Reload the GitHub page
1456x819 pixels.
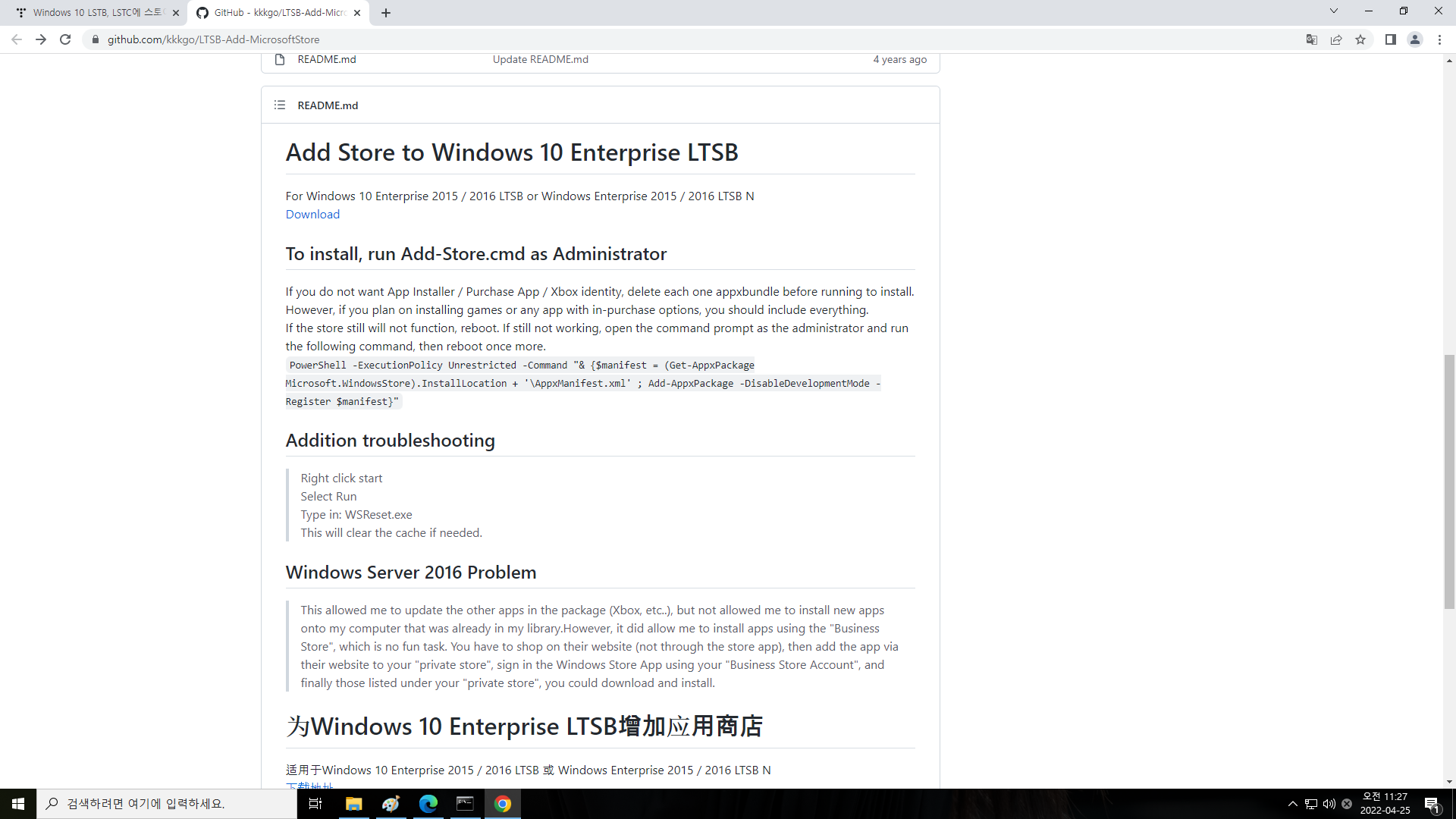click(65, 39)
